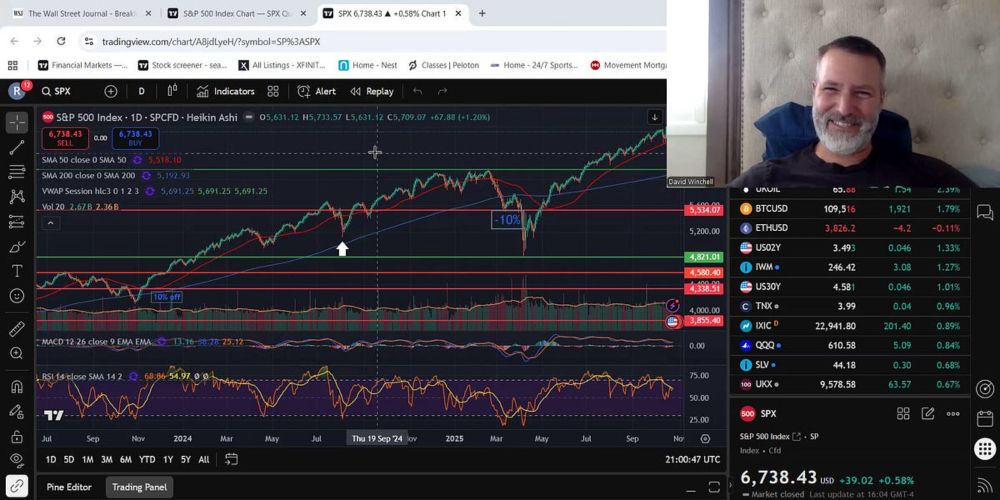Viewport: 1000px width, 500px height.
Task: Select the trend line drawing tool
Action: (x=17, y=147)
